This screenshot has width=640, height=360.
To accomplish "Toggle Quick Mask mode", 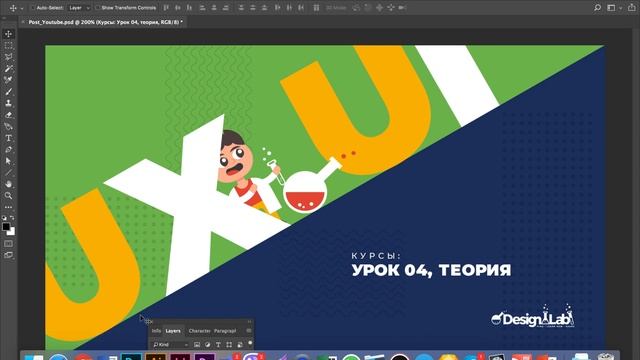I will 9,244.
